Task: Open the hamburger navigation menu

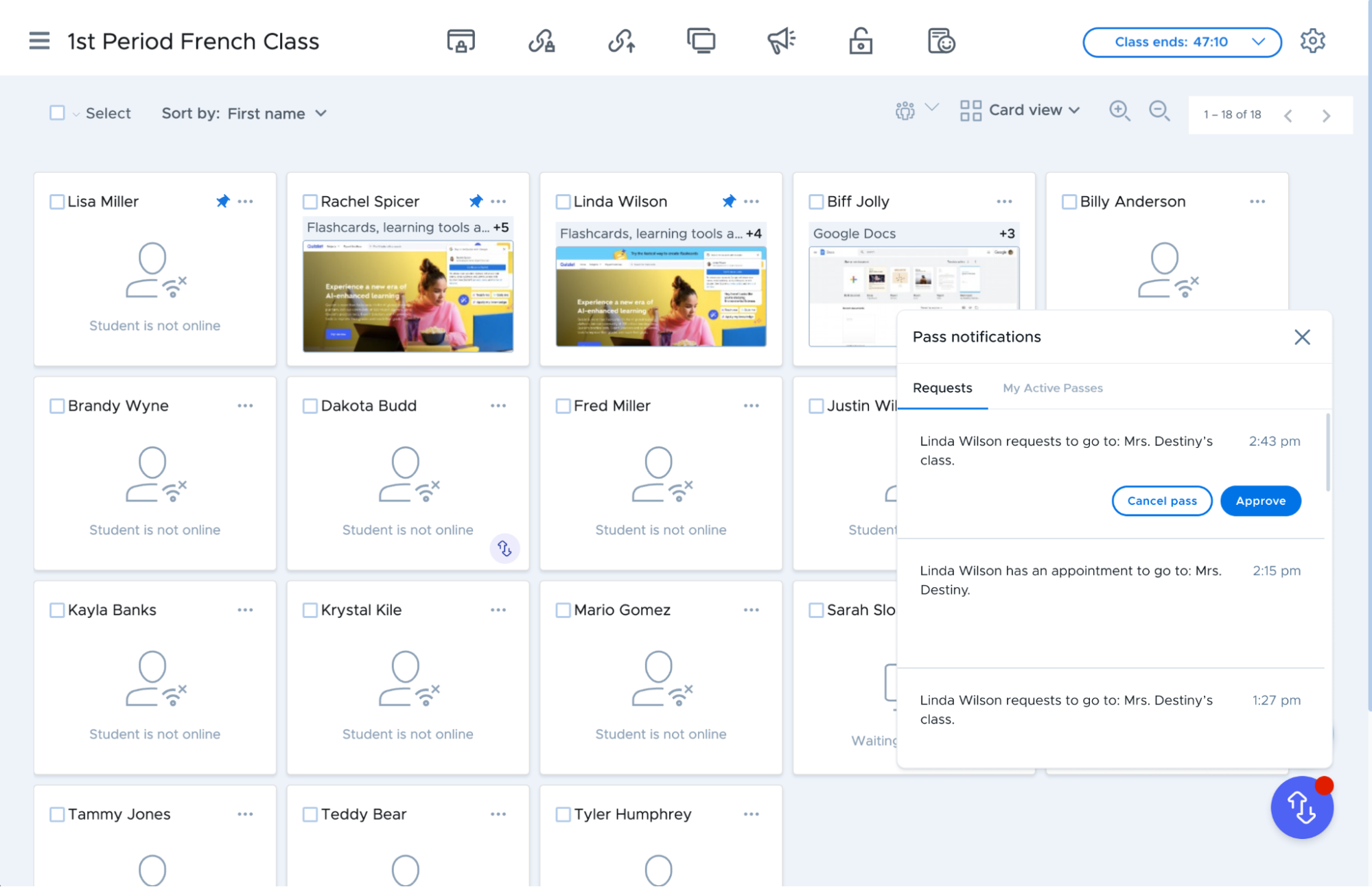Action: click(39, 41)
